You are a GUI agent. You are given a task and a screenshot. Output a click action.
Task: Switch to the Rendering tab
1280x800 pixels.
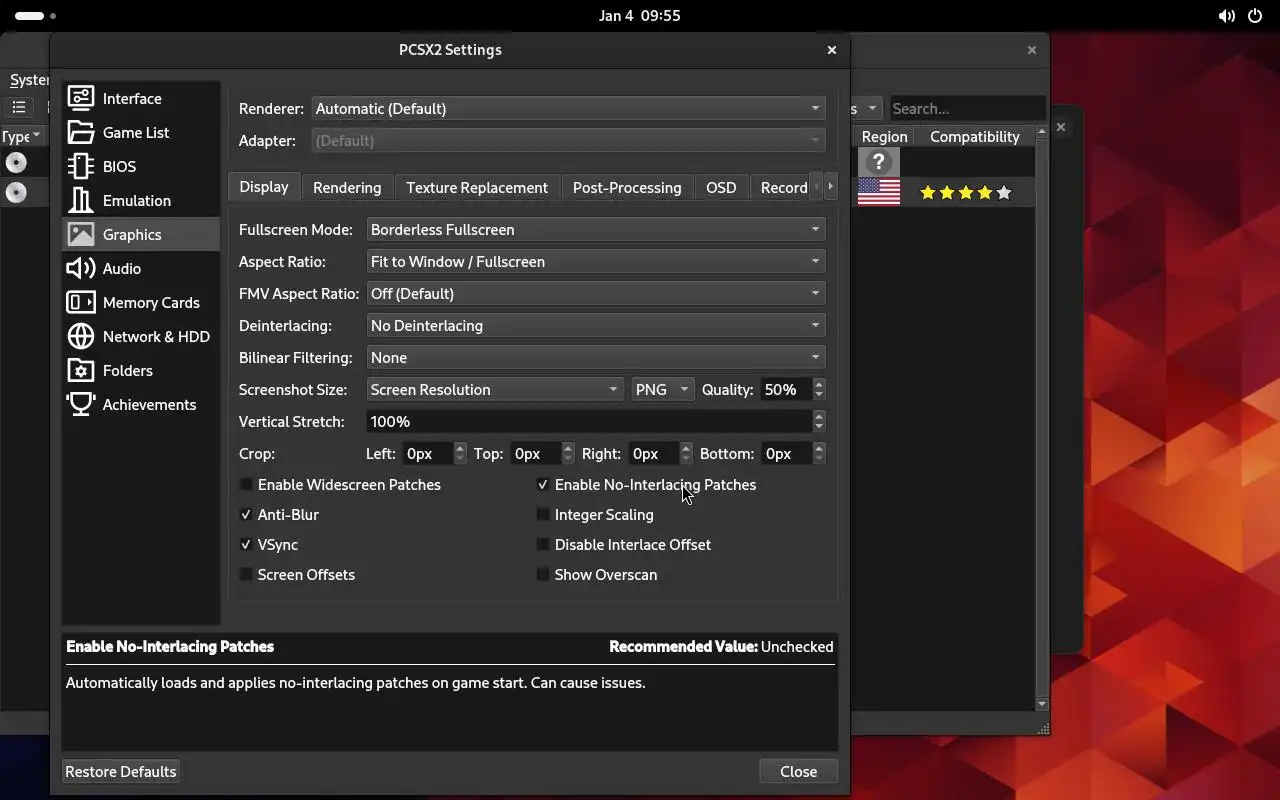[x=347, y=187]
